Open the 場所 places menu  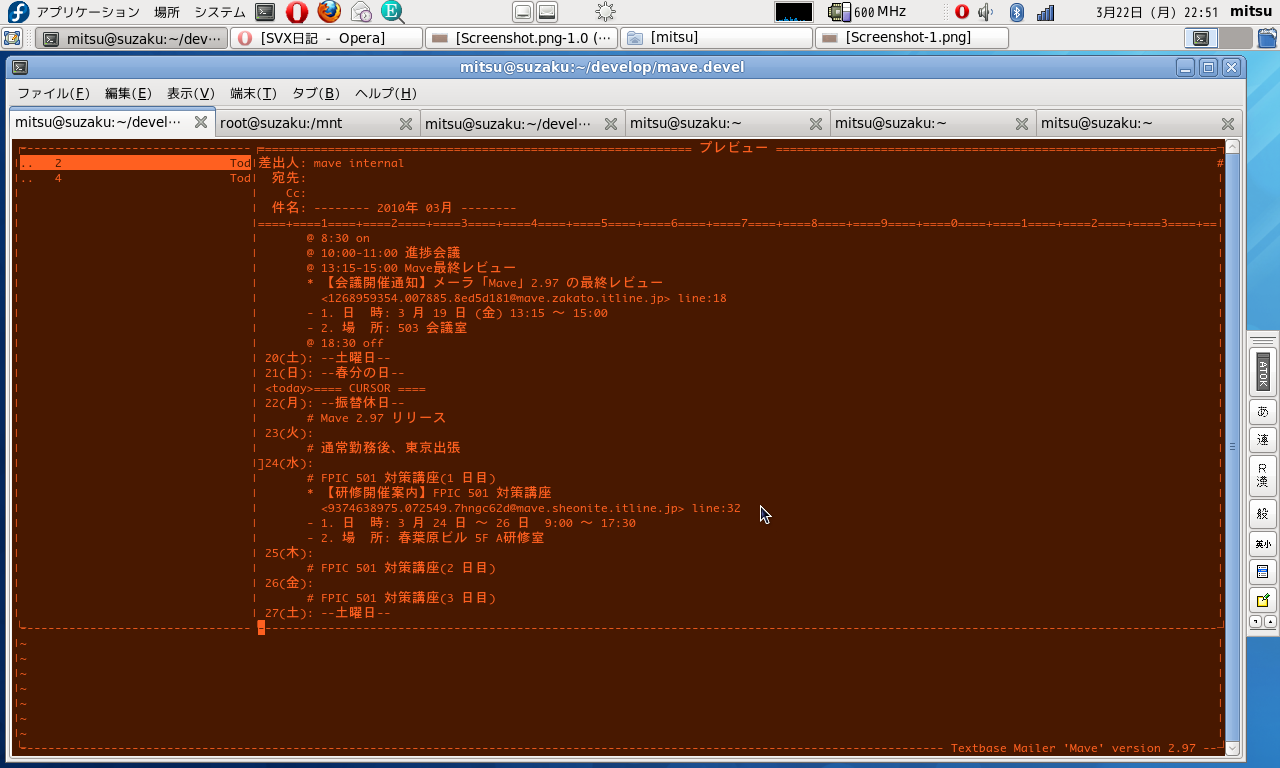pos(167,12)
